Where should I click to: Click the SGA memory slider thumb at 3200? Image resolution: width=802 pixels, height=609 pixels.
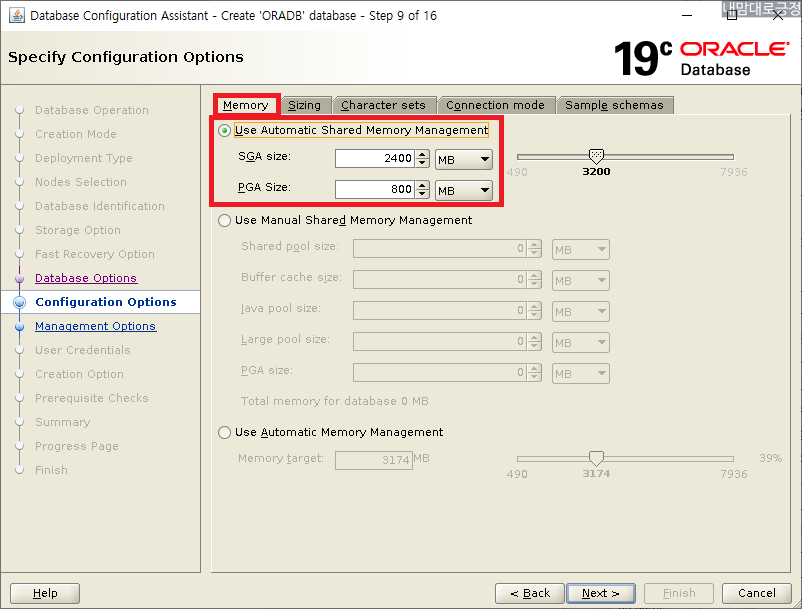(x=596, y=155)
